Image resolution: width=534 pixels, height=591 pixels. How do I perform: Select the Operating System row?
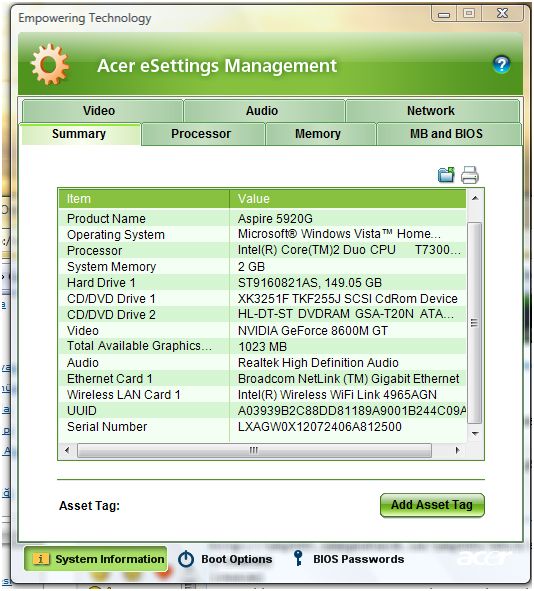[x=262, y=234]
